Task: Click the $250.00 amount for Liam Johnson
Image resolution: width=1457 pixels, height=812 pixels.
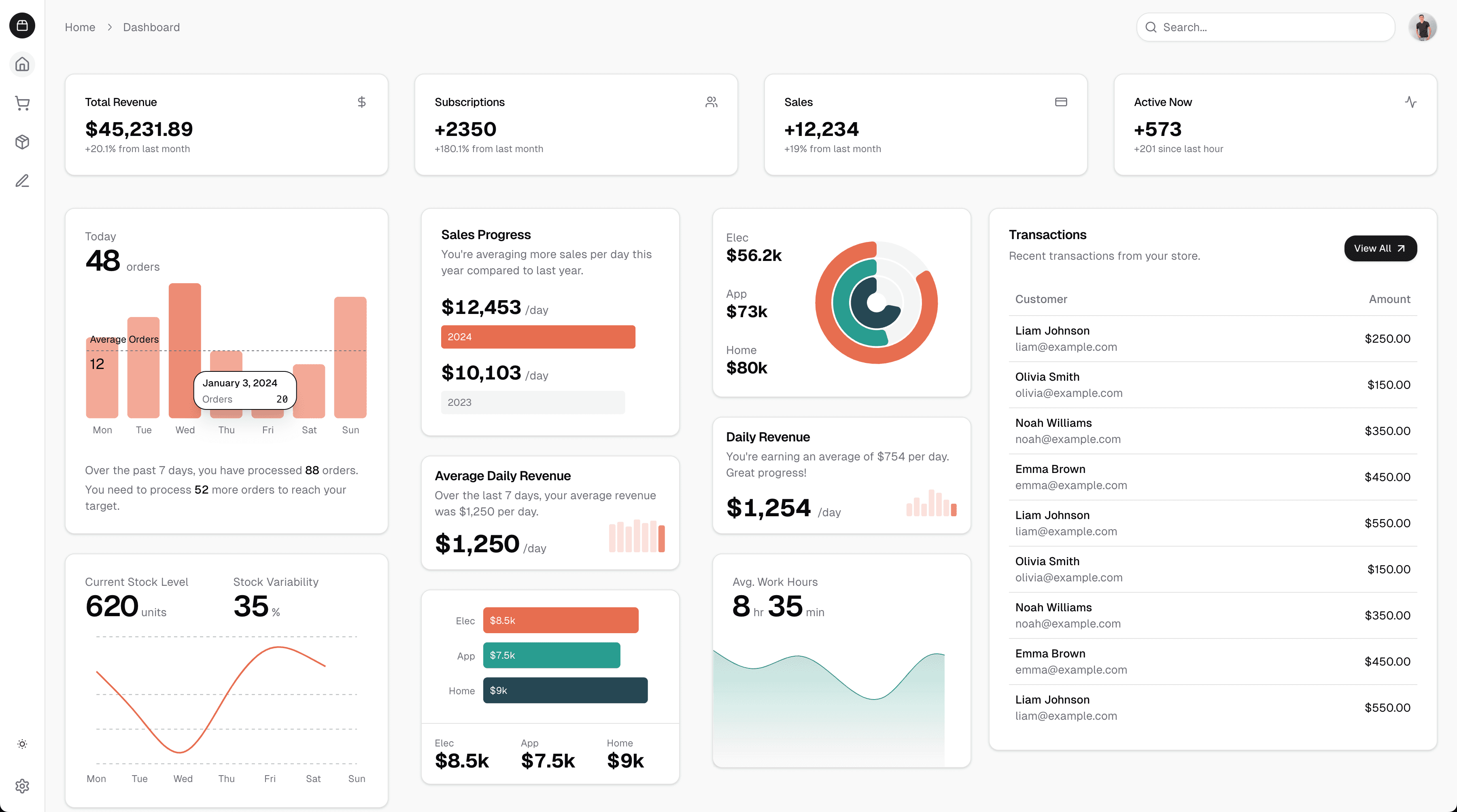Action: [x=1387, y=339]
